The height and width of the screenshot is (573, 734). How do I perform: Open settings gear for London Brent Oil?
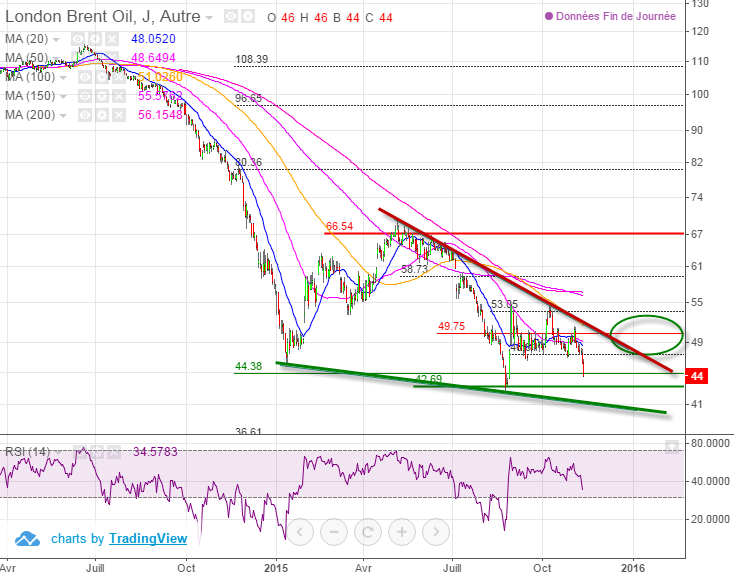246,16
